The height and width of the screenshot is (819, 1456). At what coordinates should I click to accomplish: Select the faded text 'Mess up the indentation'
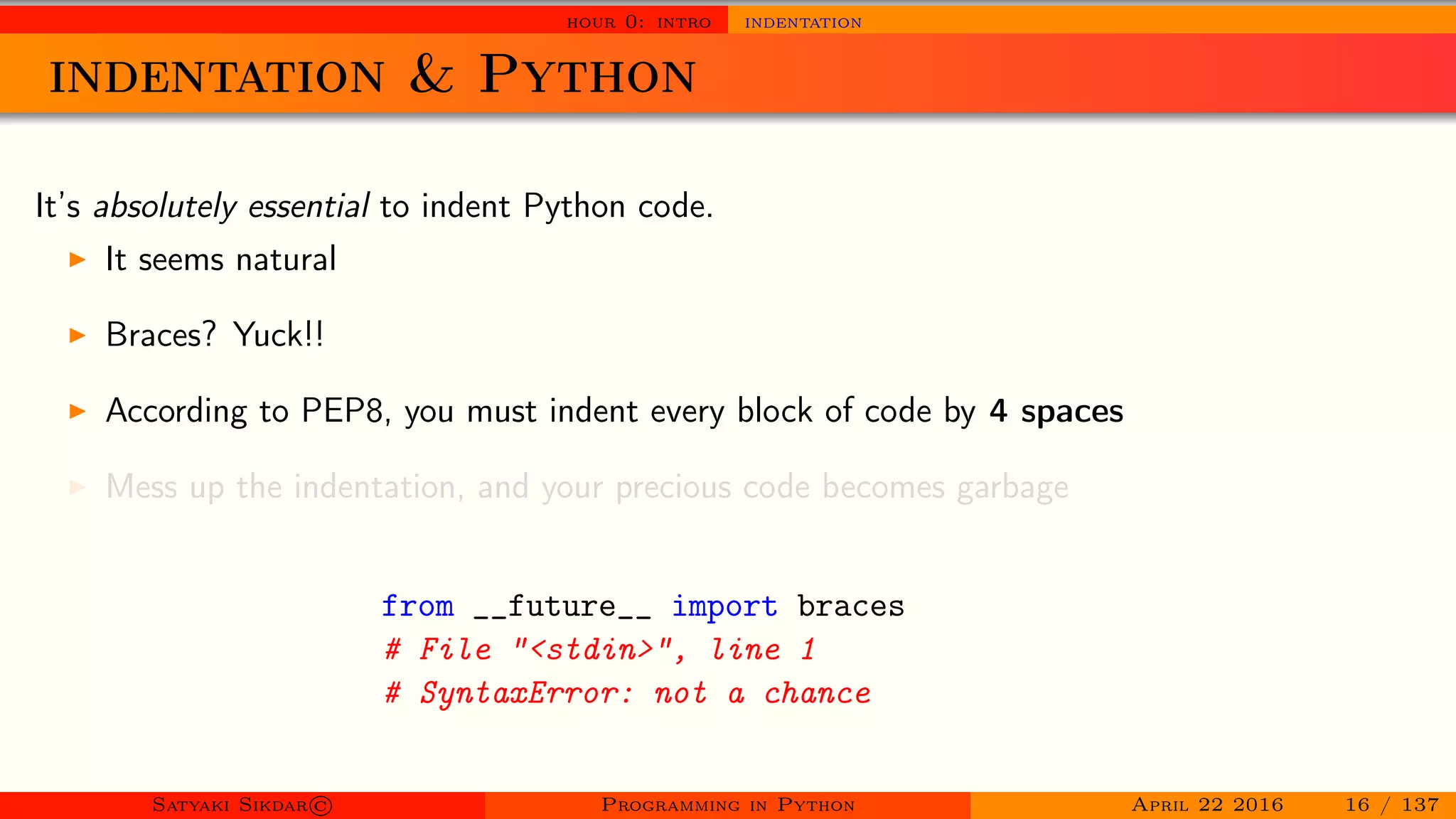click(587, 488)
